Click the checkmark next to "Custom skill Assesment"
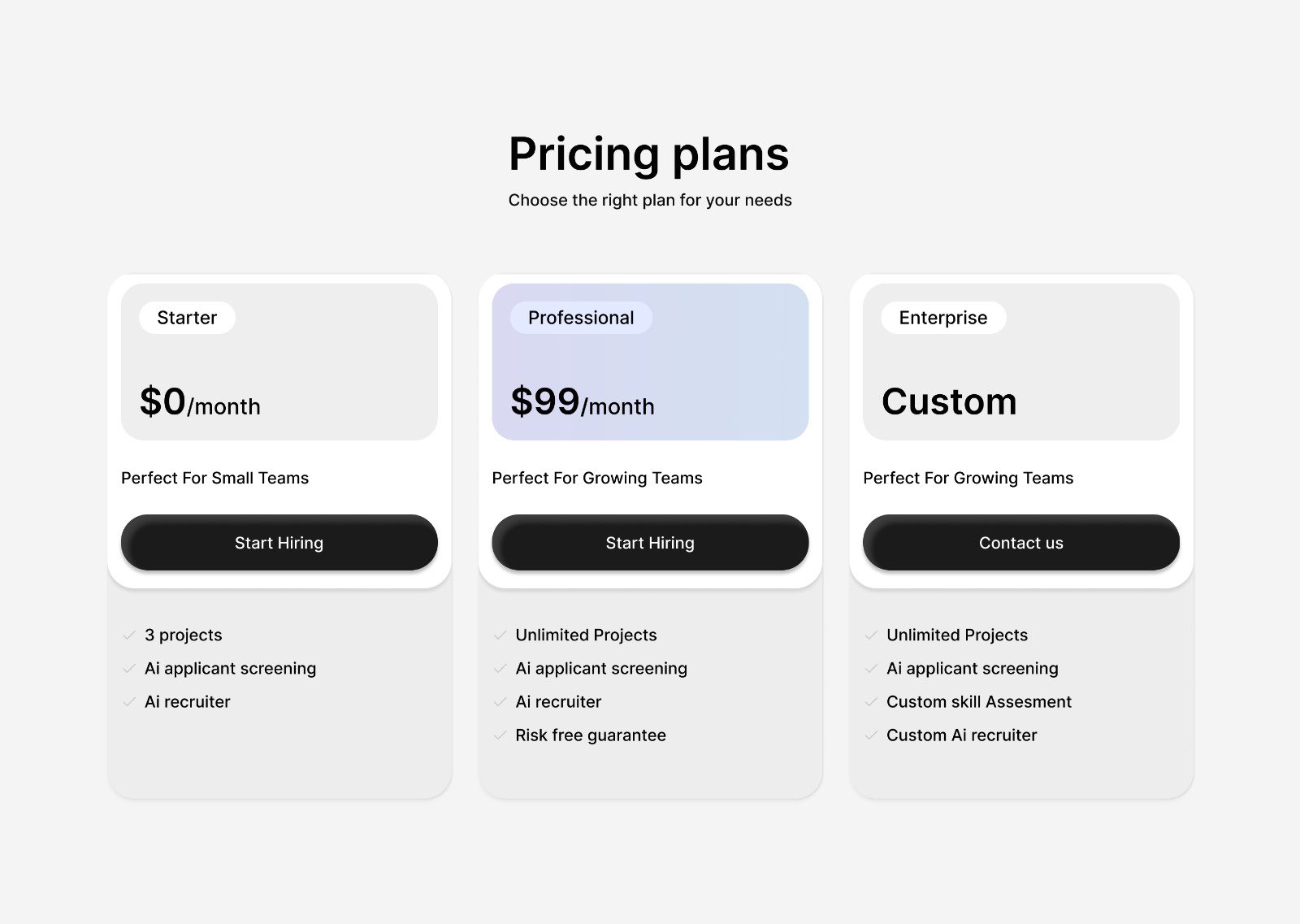 click(871, 702)
